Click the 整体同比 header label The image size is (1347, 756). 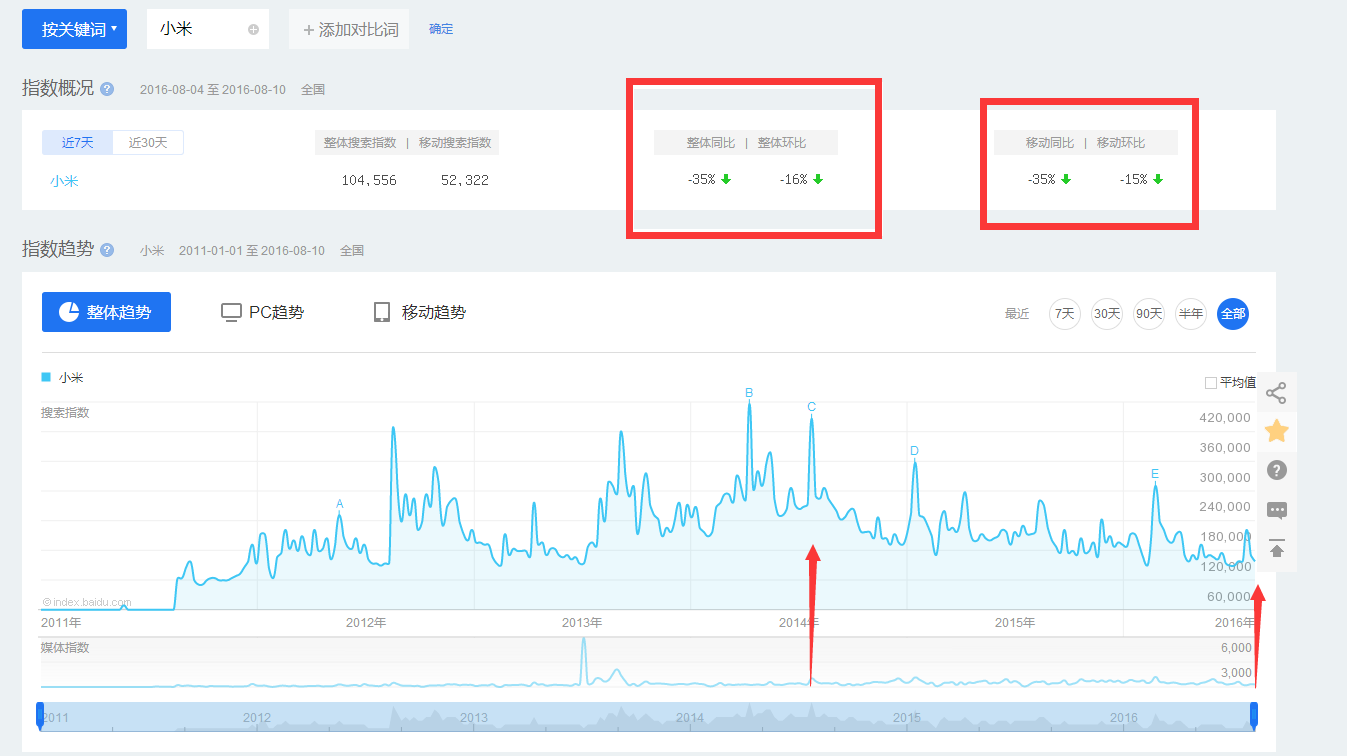click(711, 143)
